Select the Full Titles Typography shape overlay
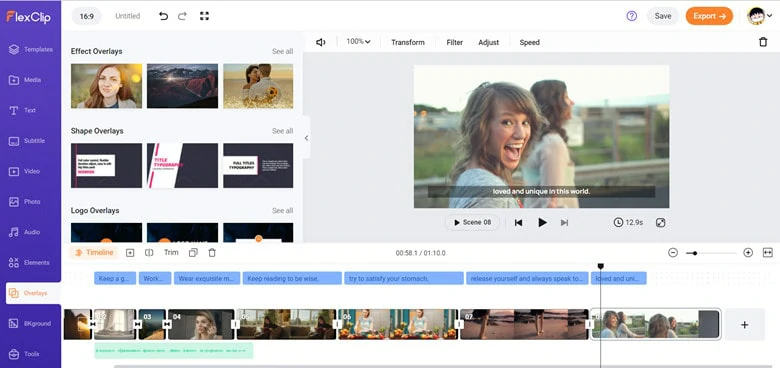The image size is (780, 368). [x=258, y=166]
